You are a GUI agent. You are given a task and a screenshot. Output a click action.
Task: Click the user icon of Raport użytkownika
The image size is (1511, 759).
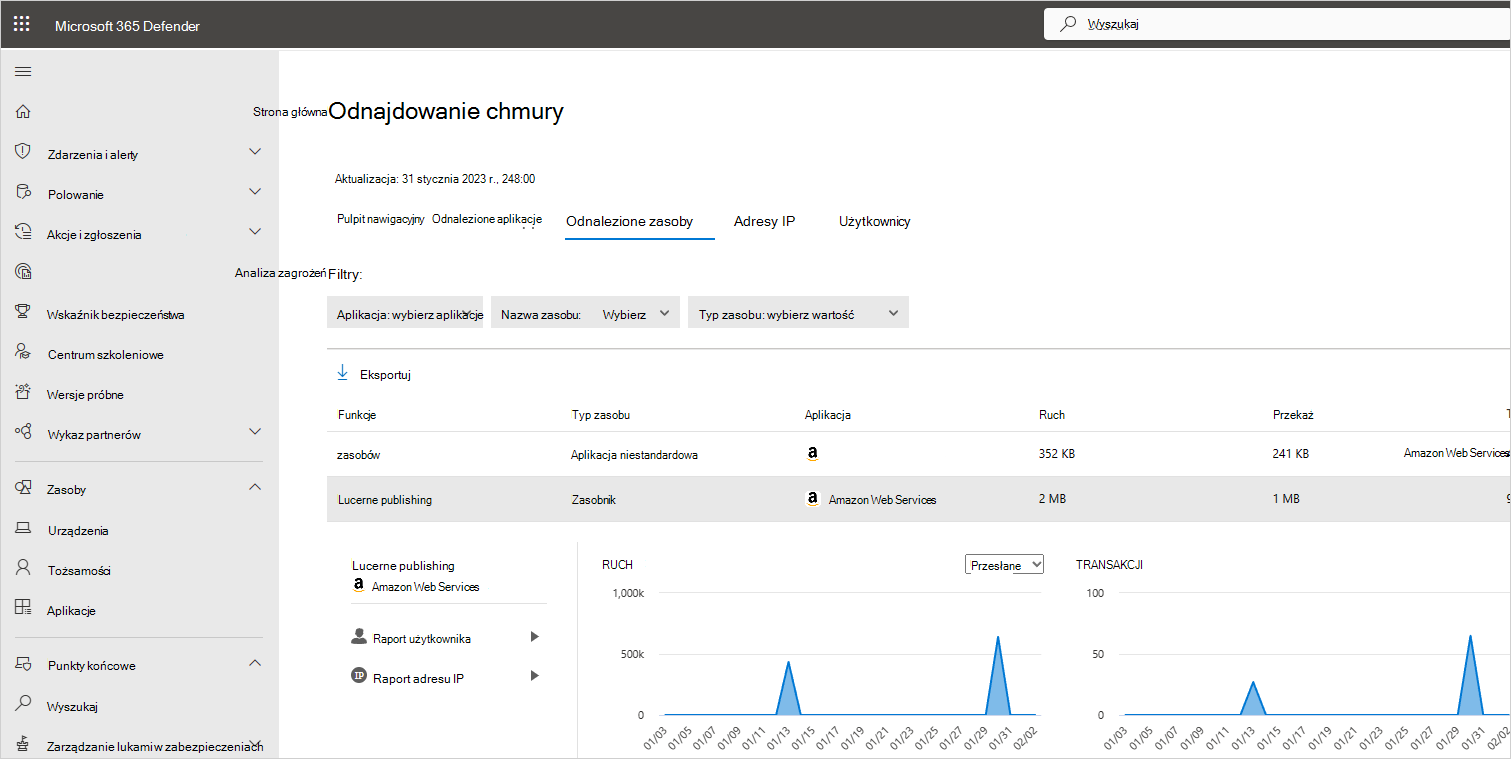coord(359,636)
